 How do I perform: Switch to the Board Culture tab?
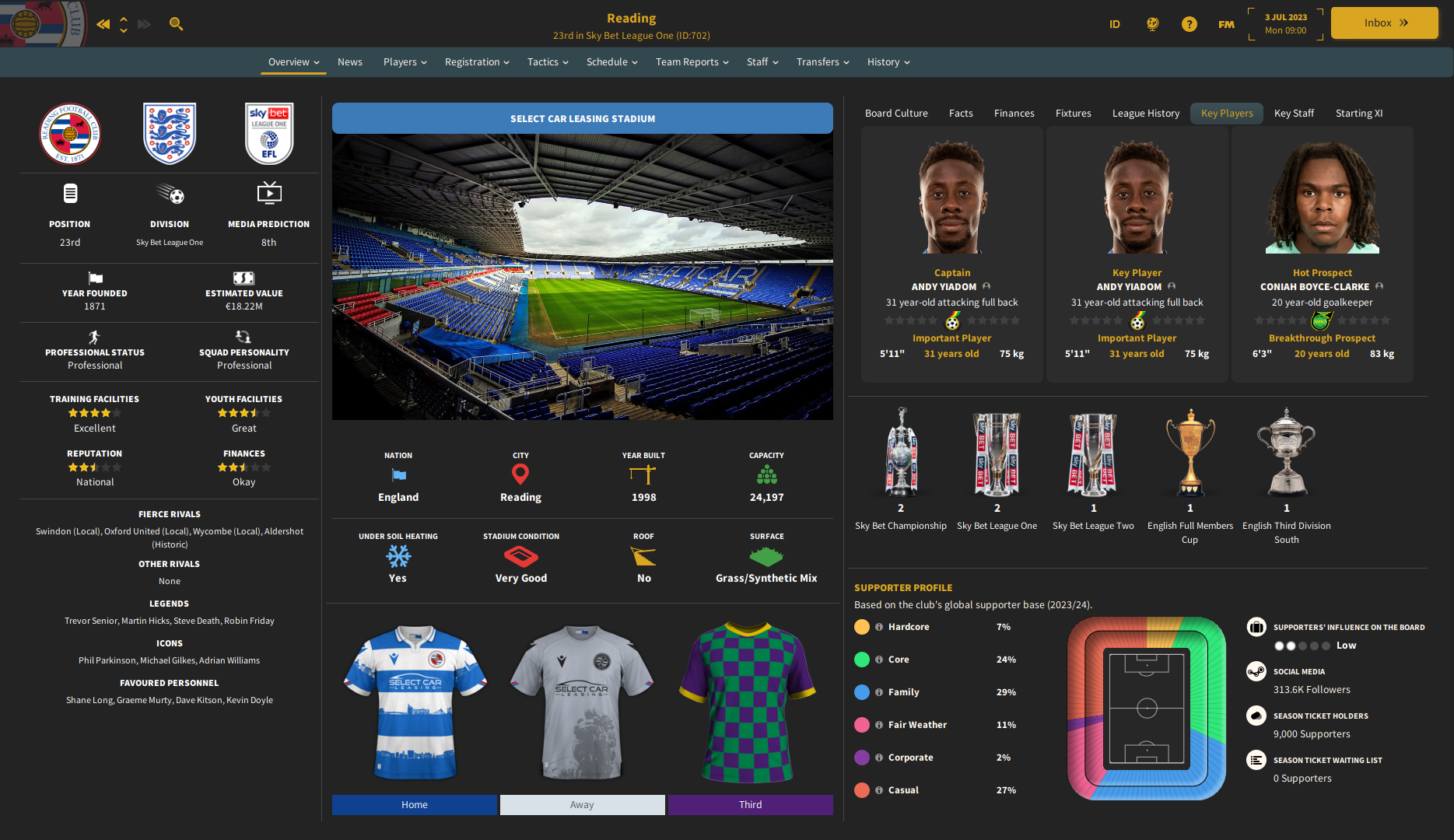(896, 114)
